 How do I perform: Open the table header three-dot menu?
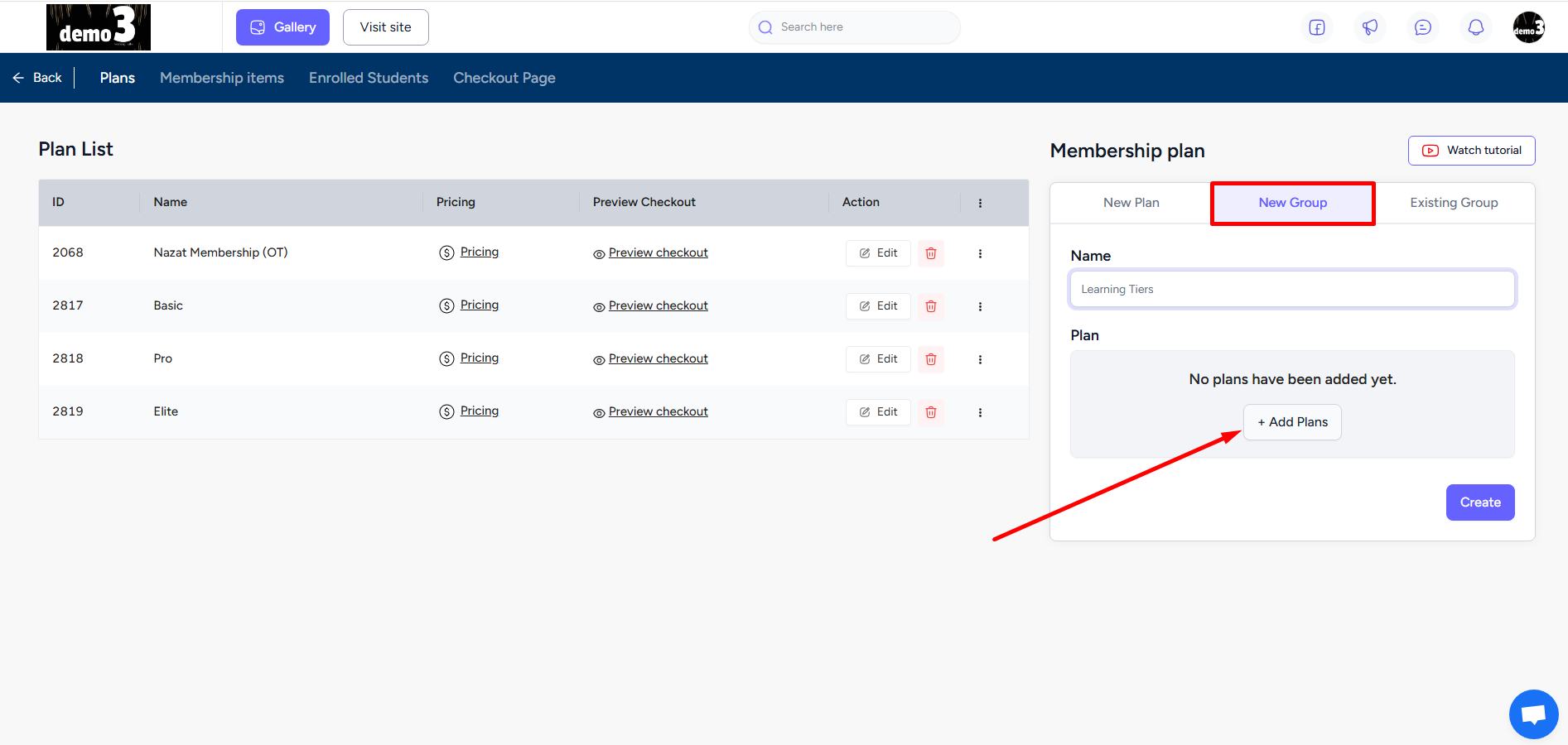pyautogui.click(x=980, y=203)
